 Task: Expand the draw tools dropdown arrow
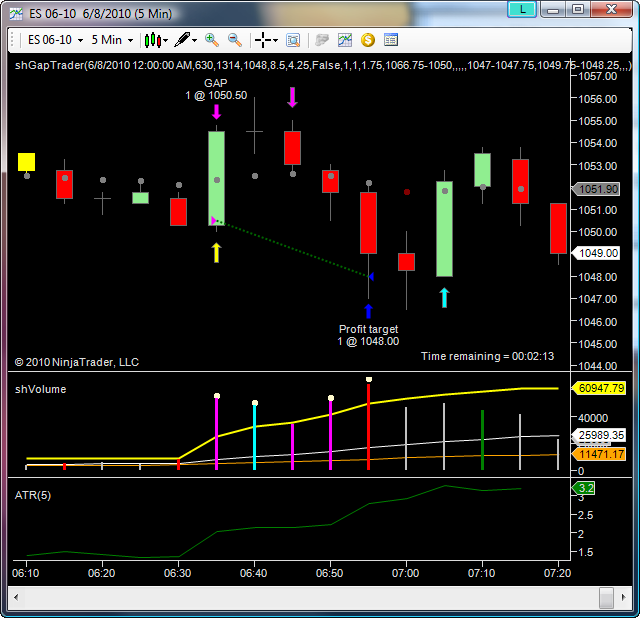click(195, 40)
